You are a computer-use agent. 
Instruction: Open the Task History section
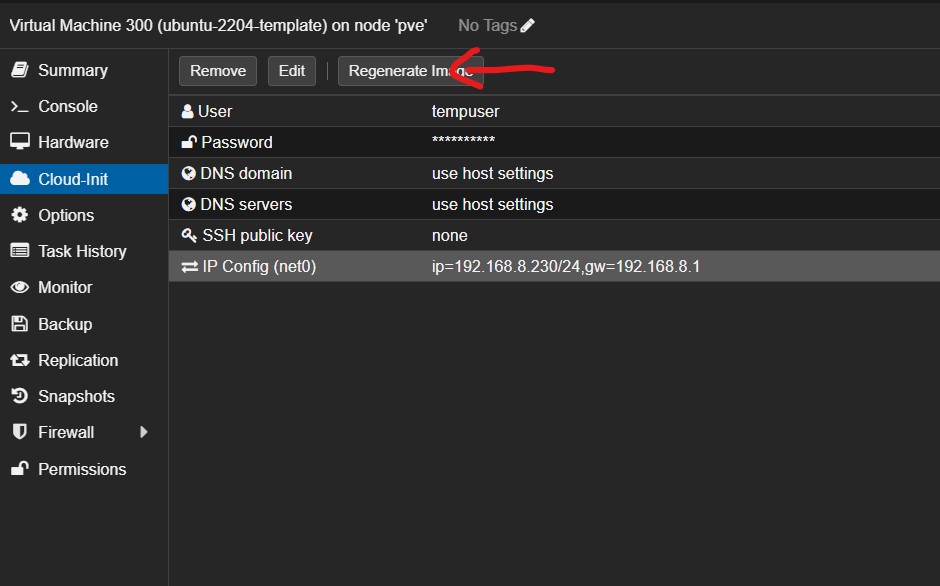tap(81, 251)
